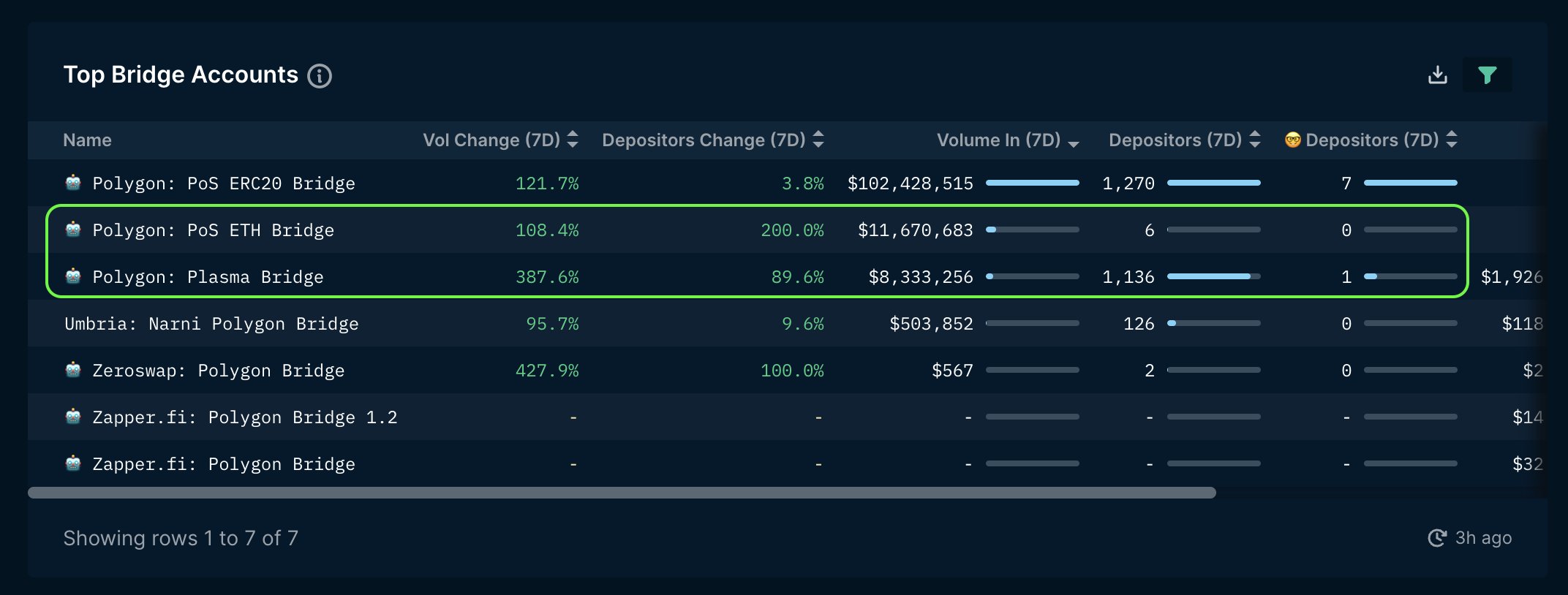This screenshot has width=1568, height=595.
Task: Click the 108.4% vol change value
Action: coord(547,230)
